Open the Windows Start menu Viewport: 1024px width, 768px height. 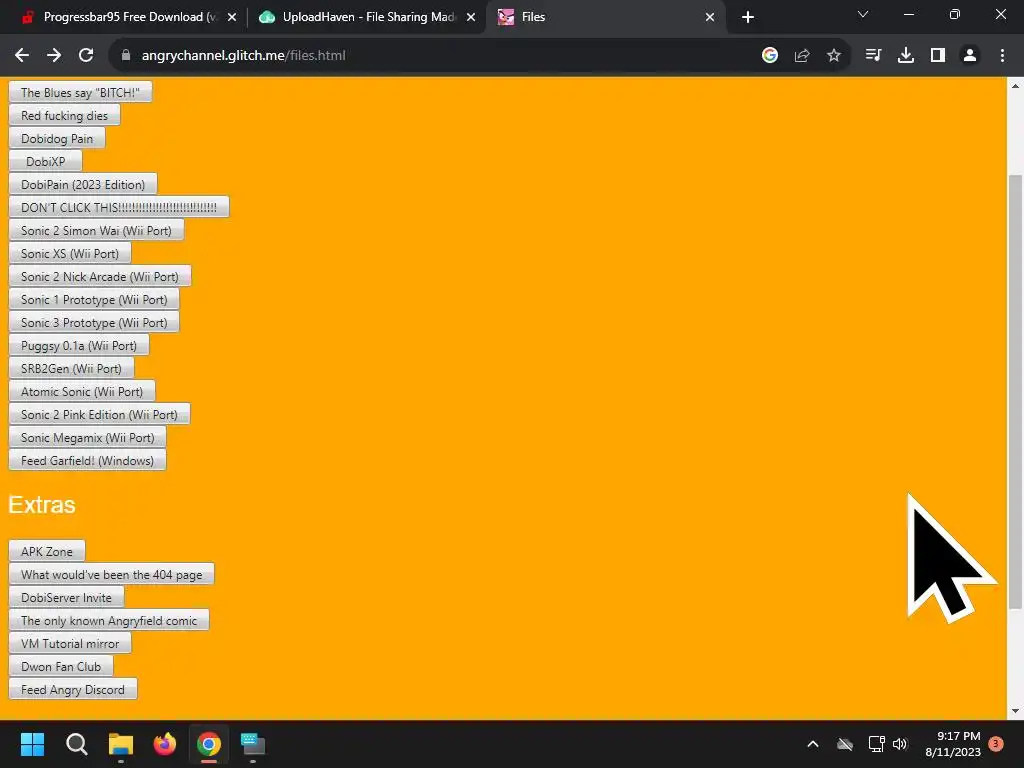[32, 744]
